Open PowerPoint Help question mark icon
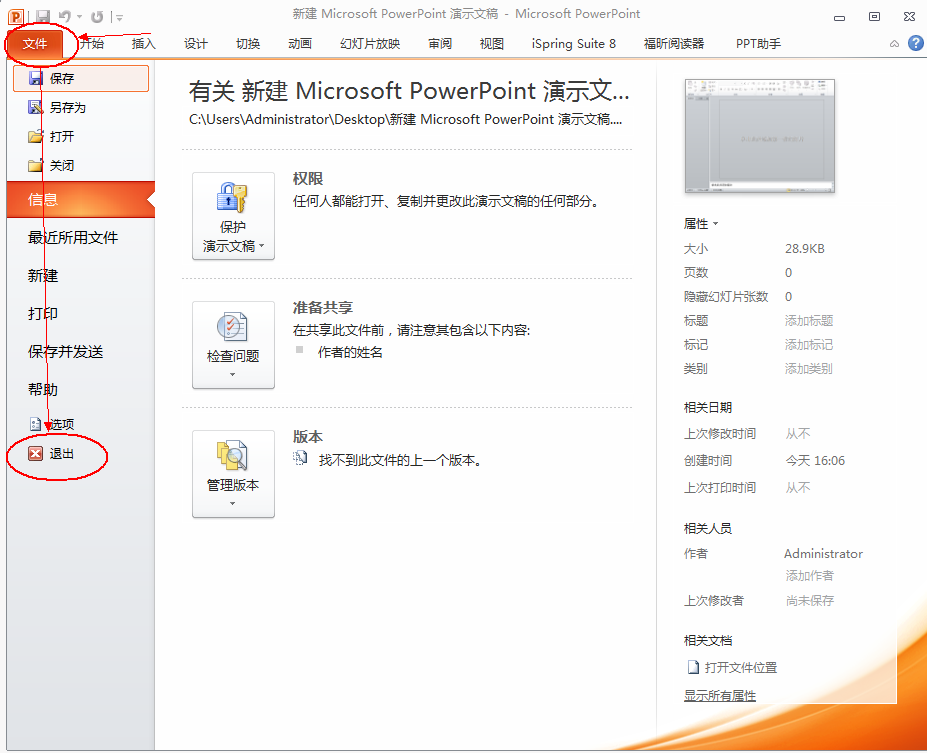927x753 pixels. coord(916,43)
